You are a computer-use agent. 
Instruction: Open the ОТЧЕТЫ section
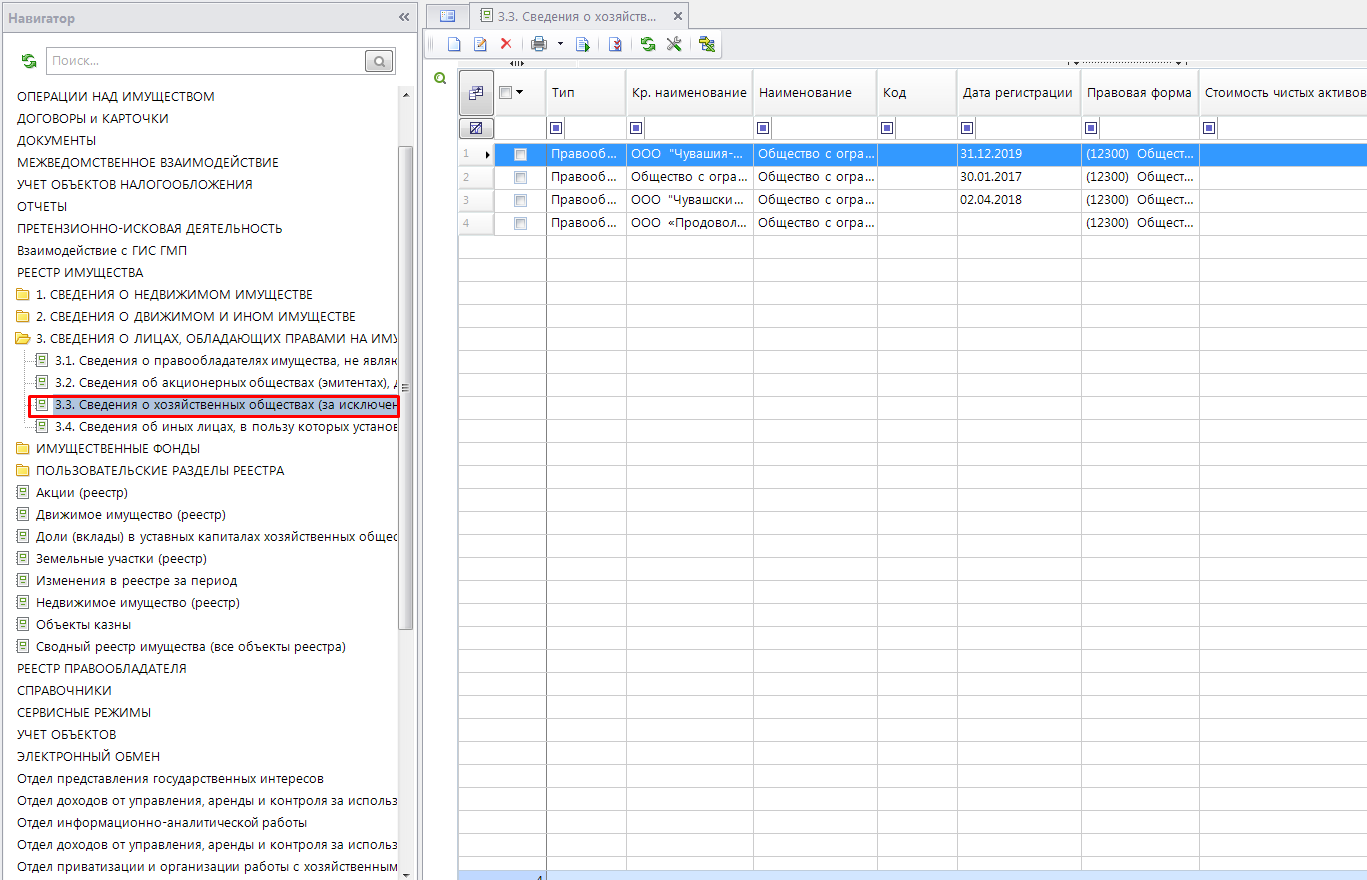(41, 206)
